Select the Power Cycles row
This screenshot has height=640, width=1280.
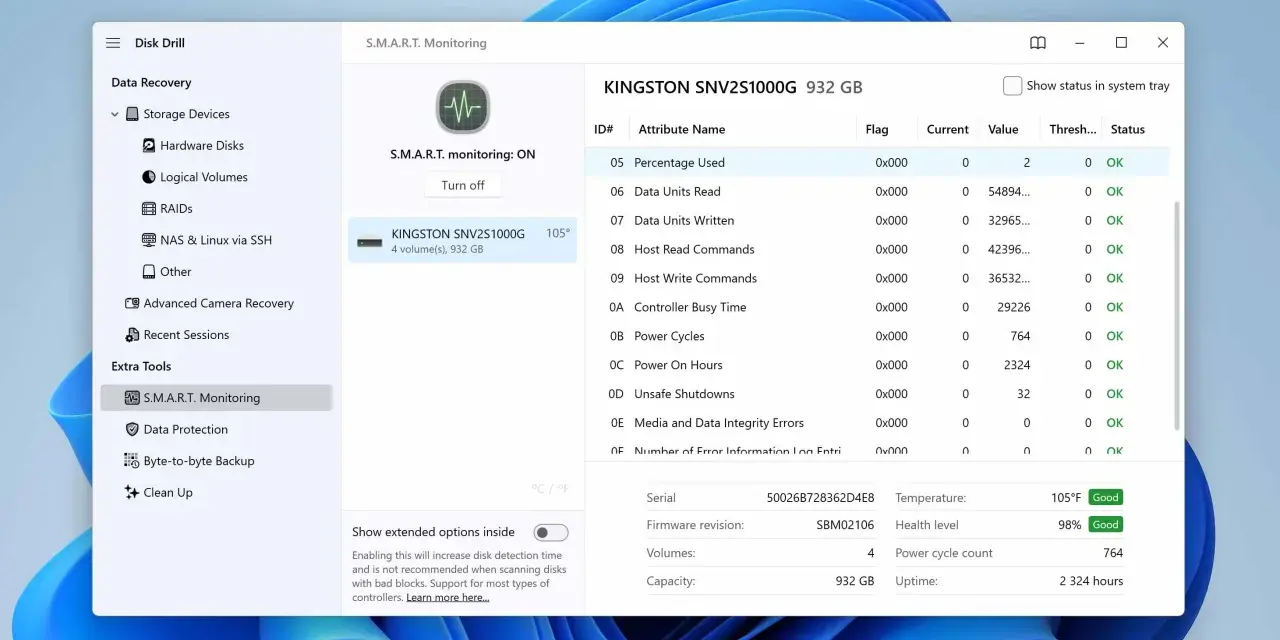877,336
